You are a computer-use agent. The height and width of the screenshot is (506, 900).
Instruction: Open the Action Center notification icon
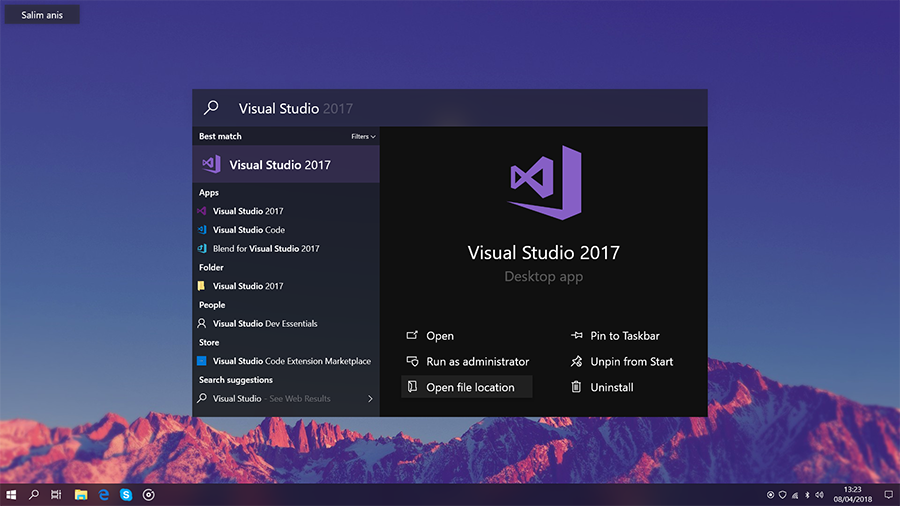pos(889,495)
